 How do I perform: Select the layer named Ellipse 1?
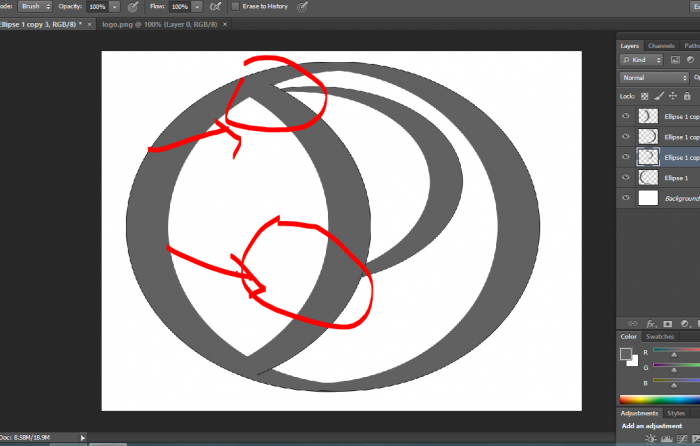[676, 178]
